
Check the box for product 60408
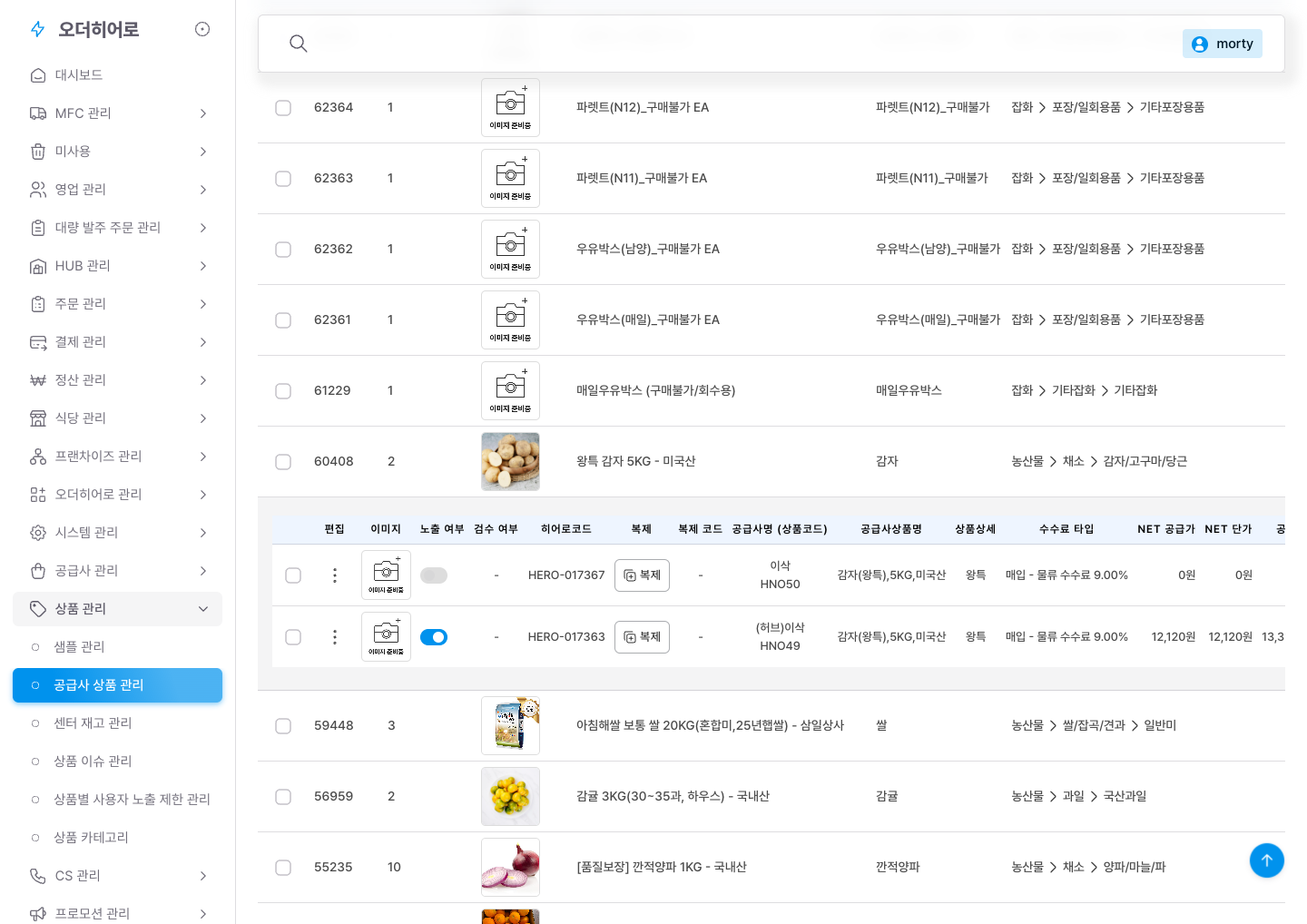[283, 462]
